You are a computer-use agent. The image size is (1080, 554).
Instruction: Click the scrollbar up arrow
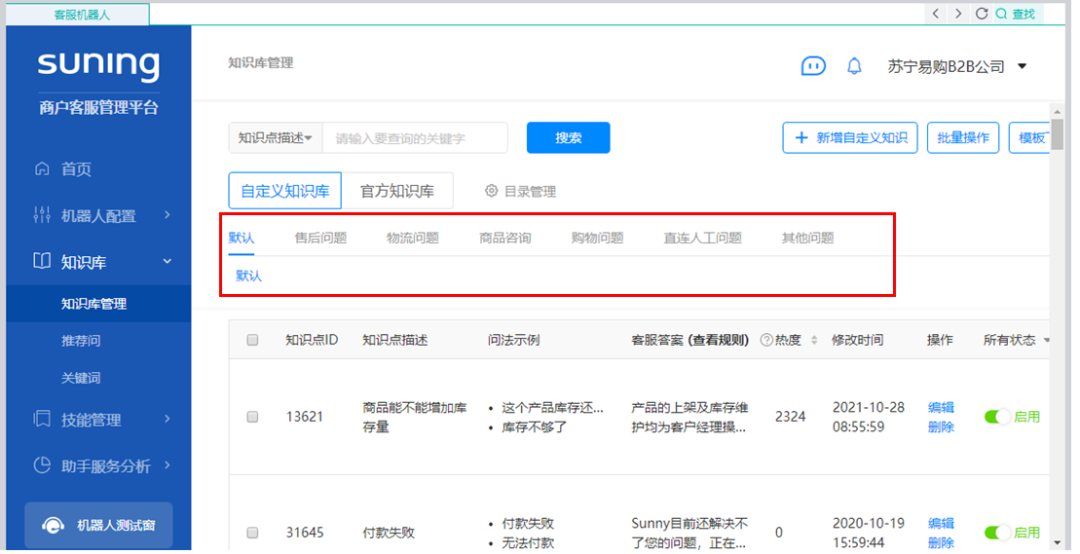[1057, 110]
